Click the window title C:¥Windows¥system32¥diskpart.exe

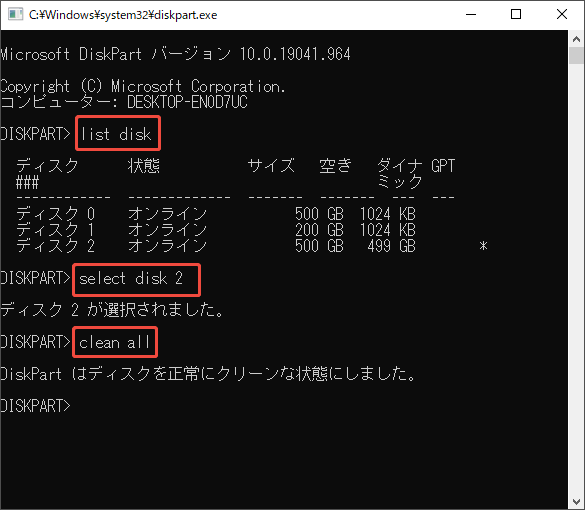click(123, 15)
